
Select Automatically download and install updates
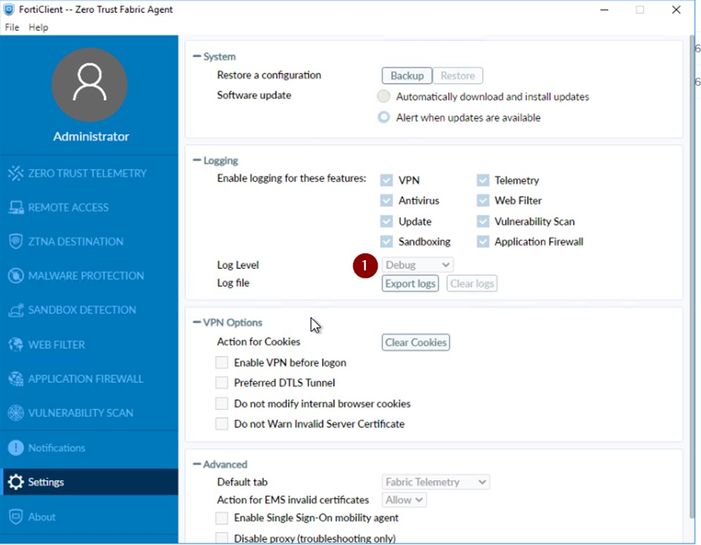[384, 97]
